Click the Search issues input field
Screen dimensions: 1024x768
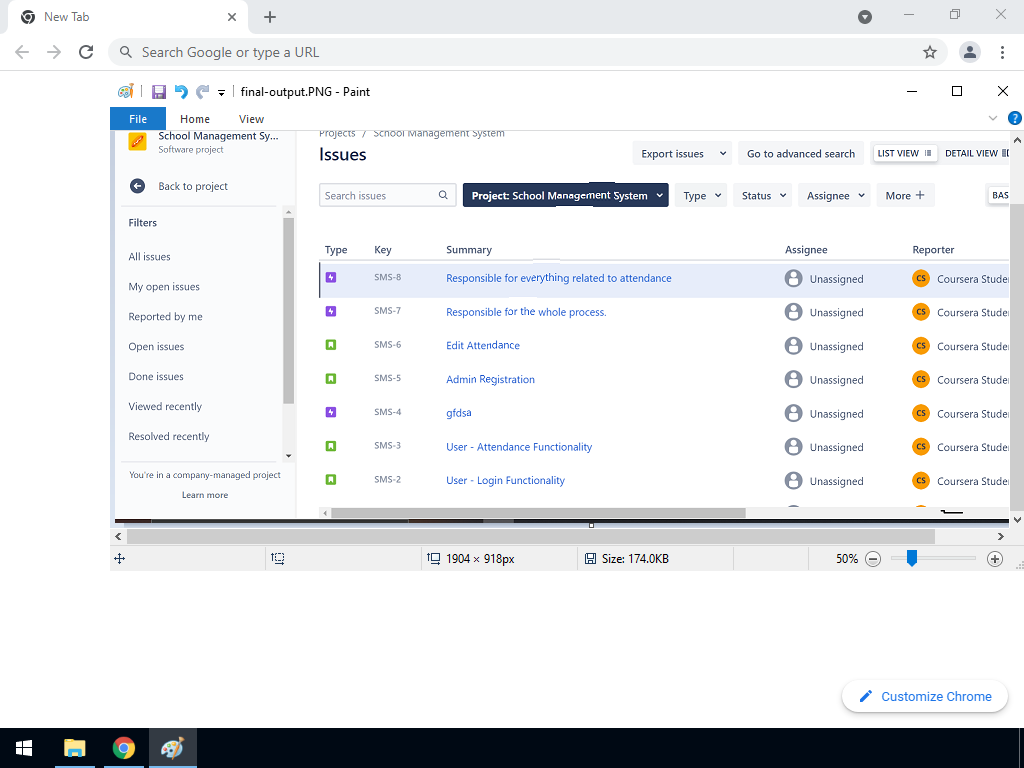click(387, 195)
